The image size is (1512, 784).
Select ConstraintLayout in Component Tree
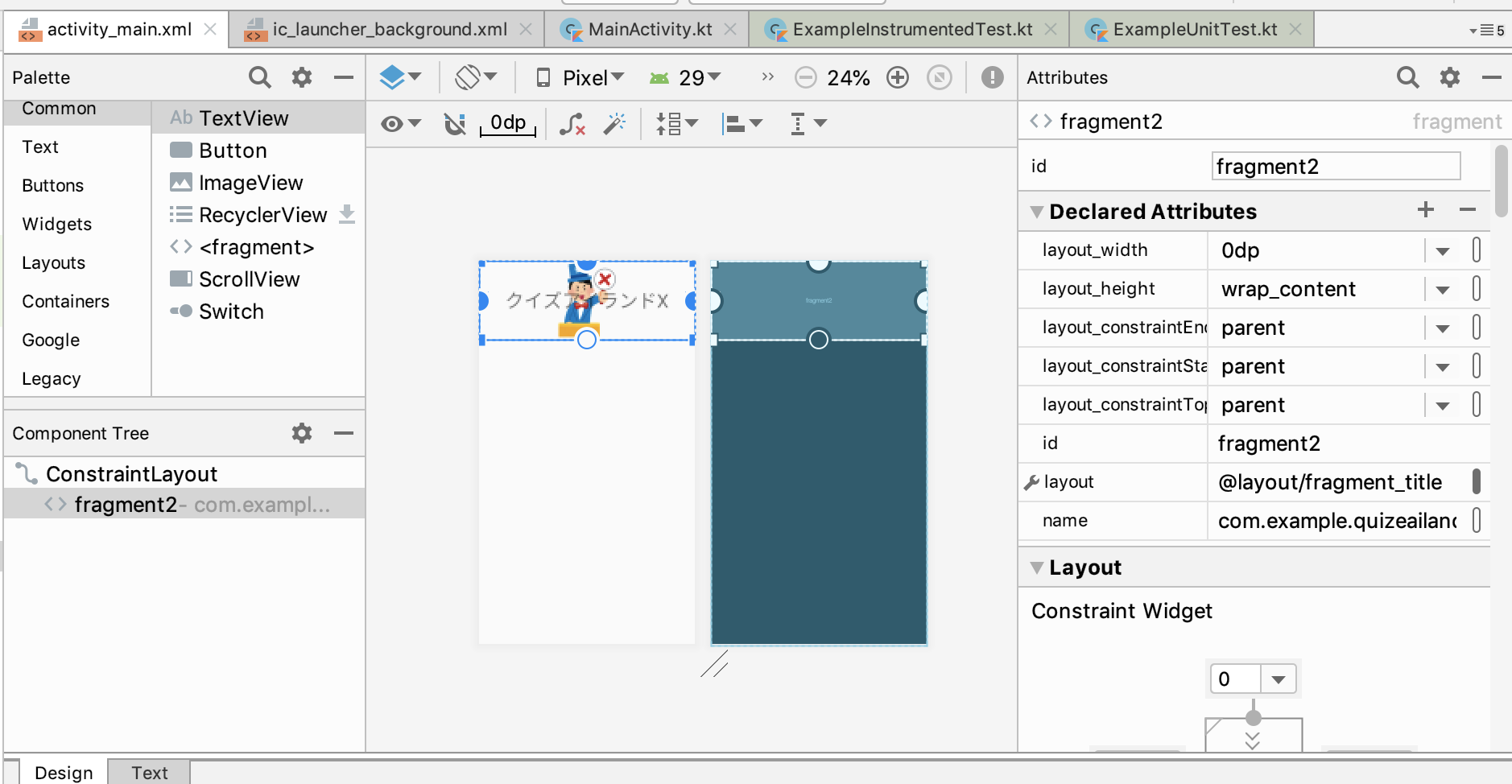pyautogui.click(x=184, y=474)
